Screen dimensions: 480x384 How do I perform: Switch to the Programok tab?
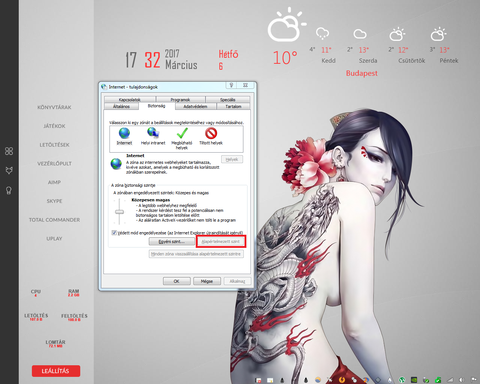[180, 99]
